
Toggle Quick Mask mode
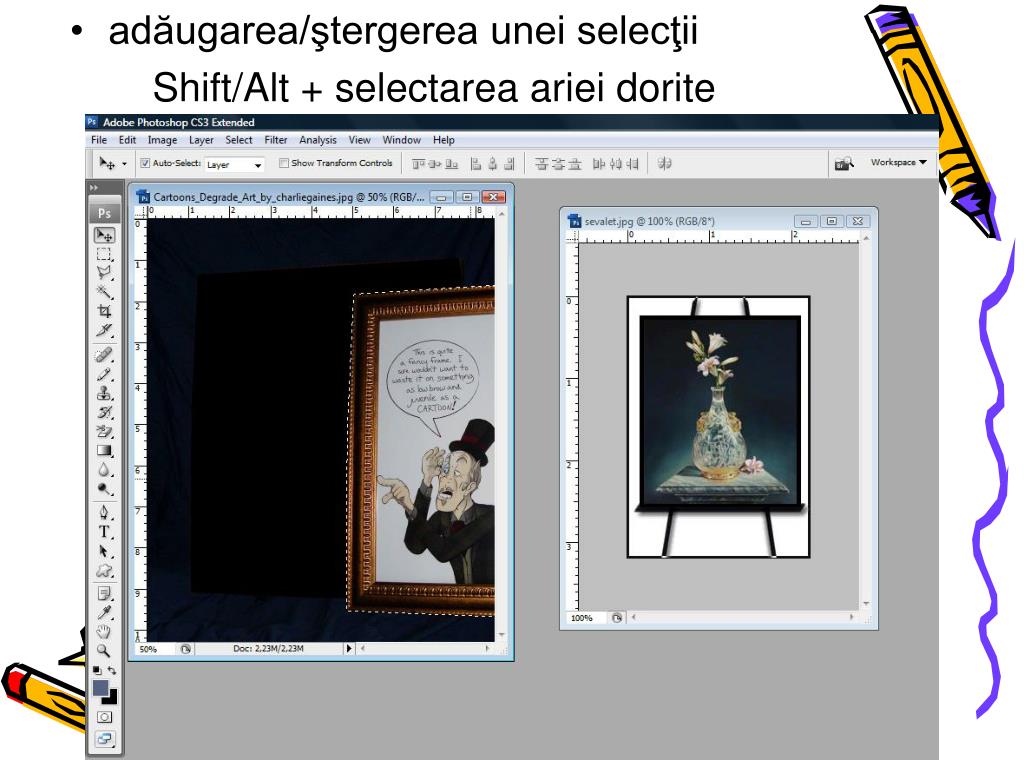[104, 717]
